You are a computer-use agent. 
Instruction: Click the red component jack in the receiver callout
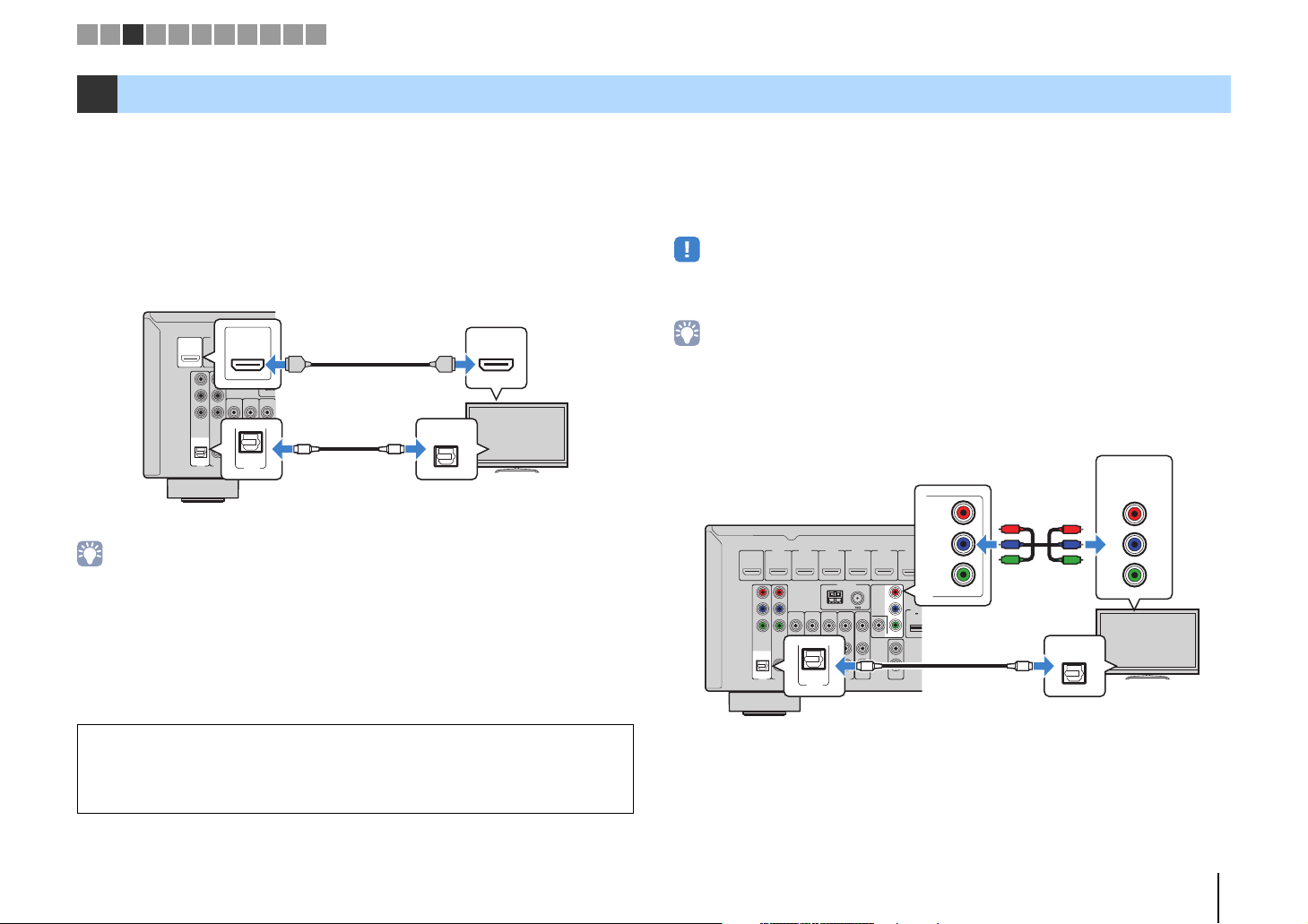pos(964,514)
